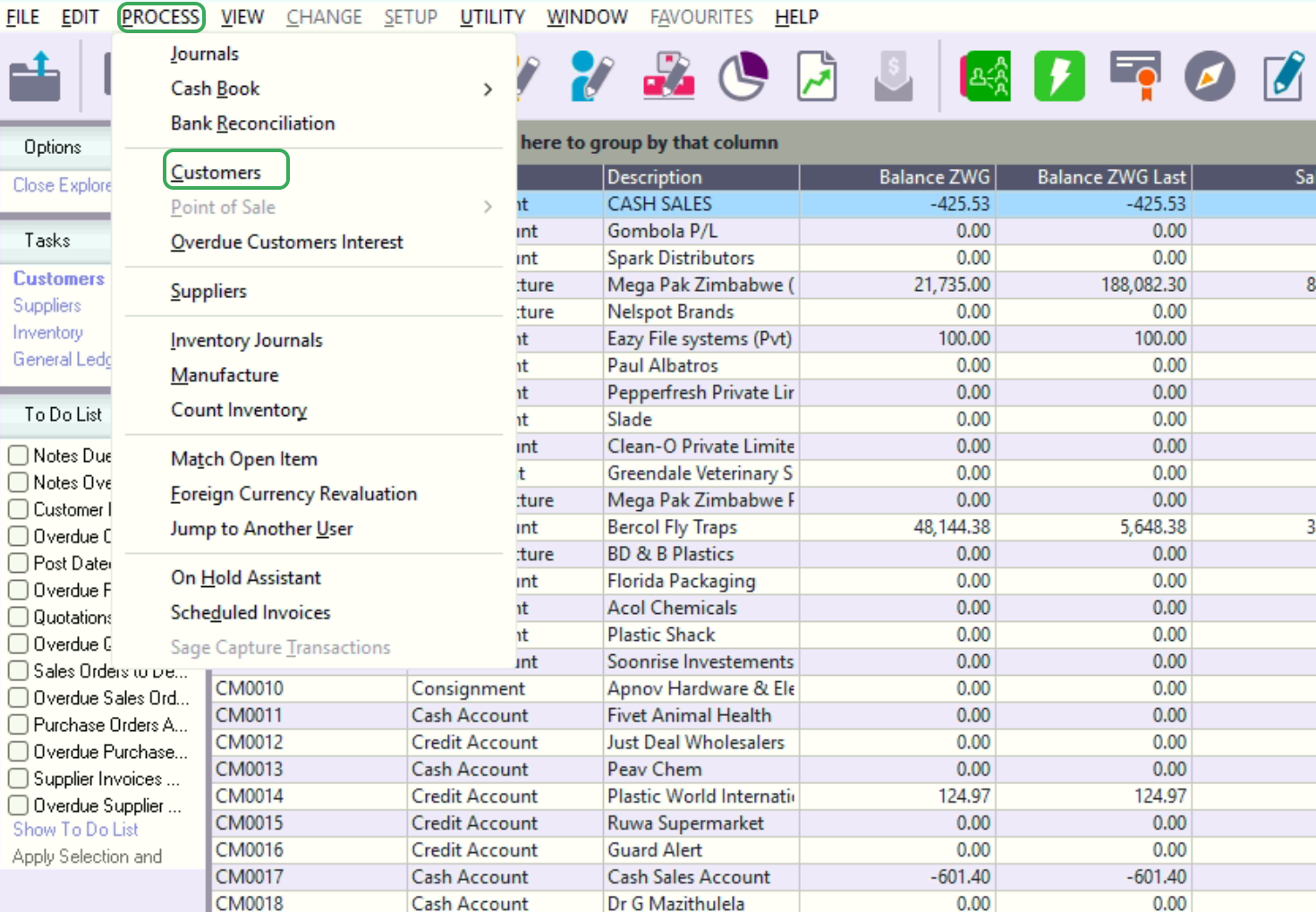Click the To Do List panel header

click(x=54, y=414)
